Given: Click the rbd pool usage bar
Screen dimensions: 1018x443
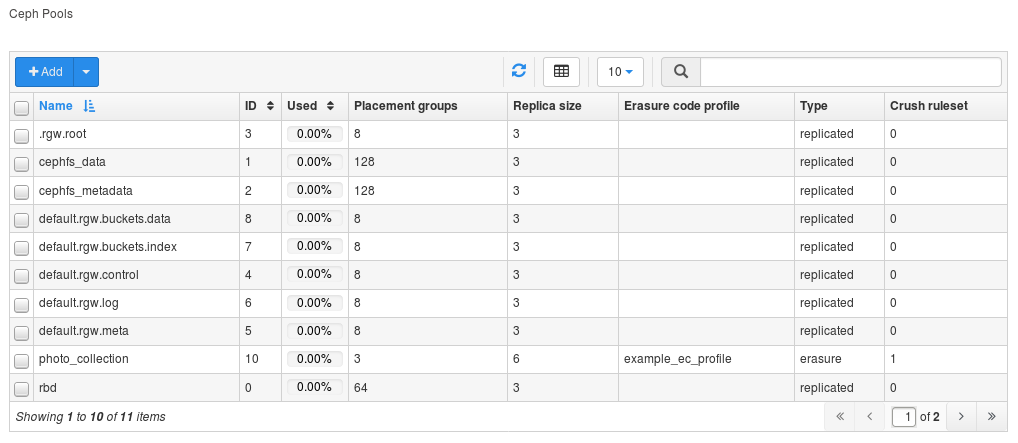Looking at the screenshot, I should click(314, 387).
